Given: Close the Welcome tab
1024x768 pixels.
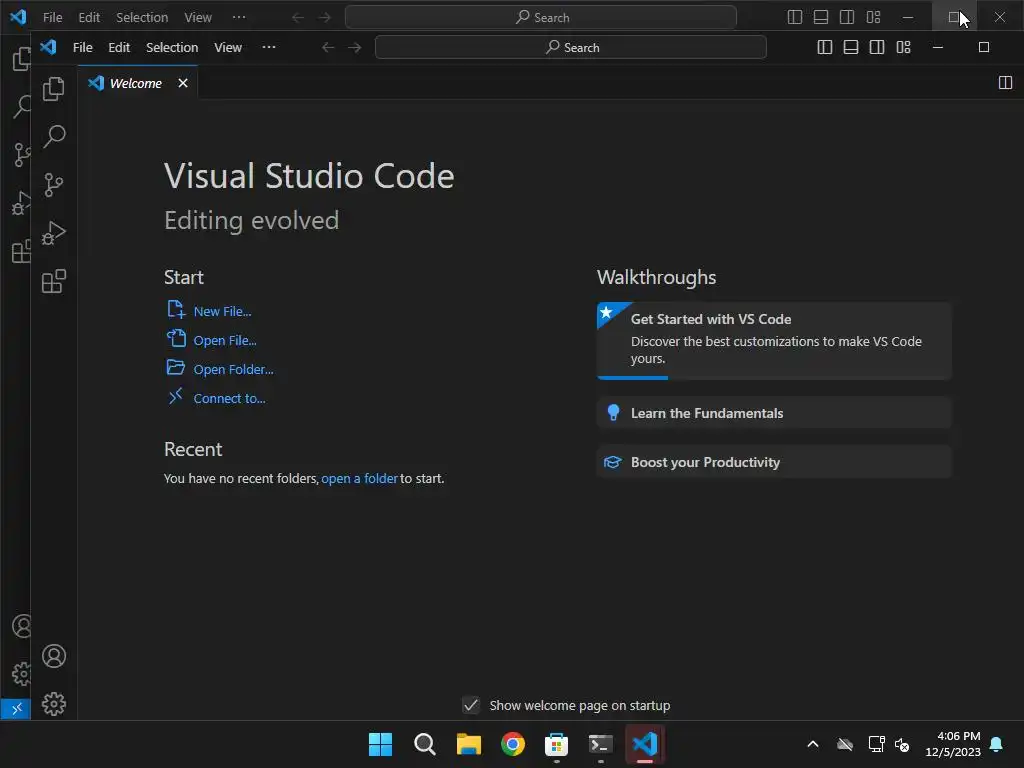Looking at the screenshot, I should (x=183, y=83).
